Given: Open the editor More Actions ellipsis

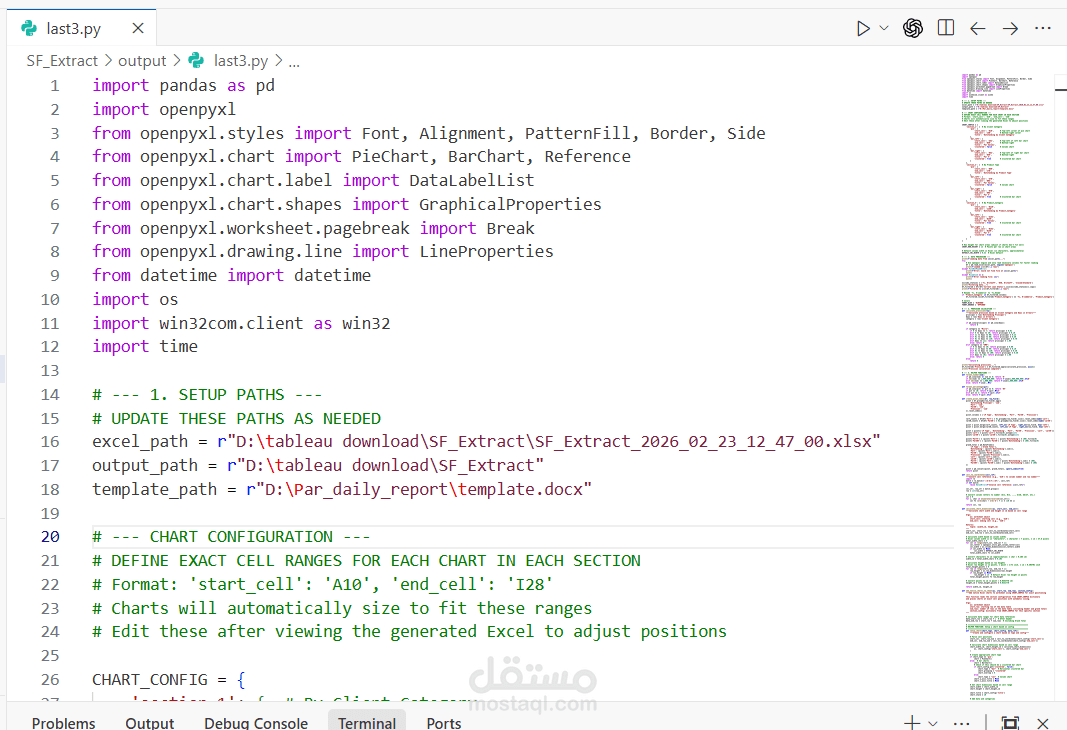Looking at the screenshot, I should [1043, 29].
